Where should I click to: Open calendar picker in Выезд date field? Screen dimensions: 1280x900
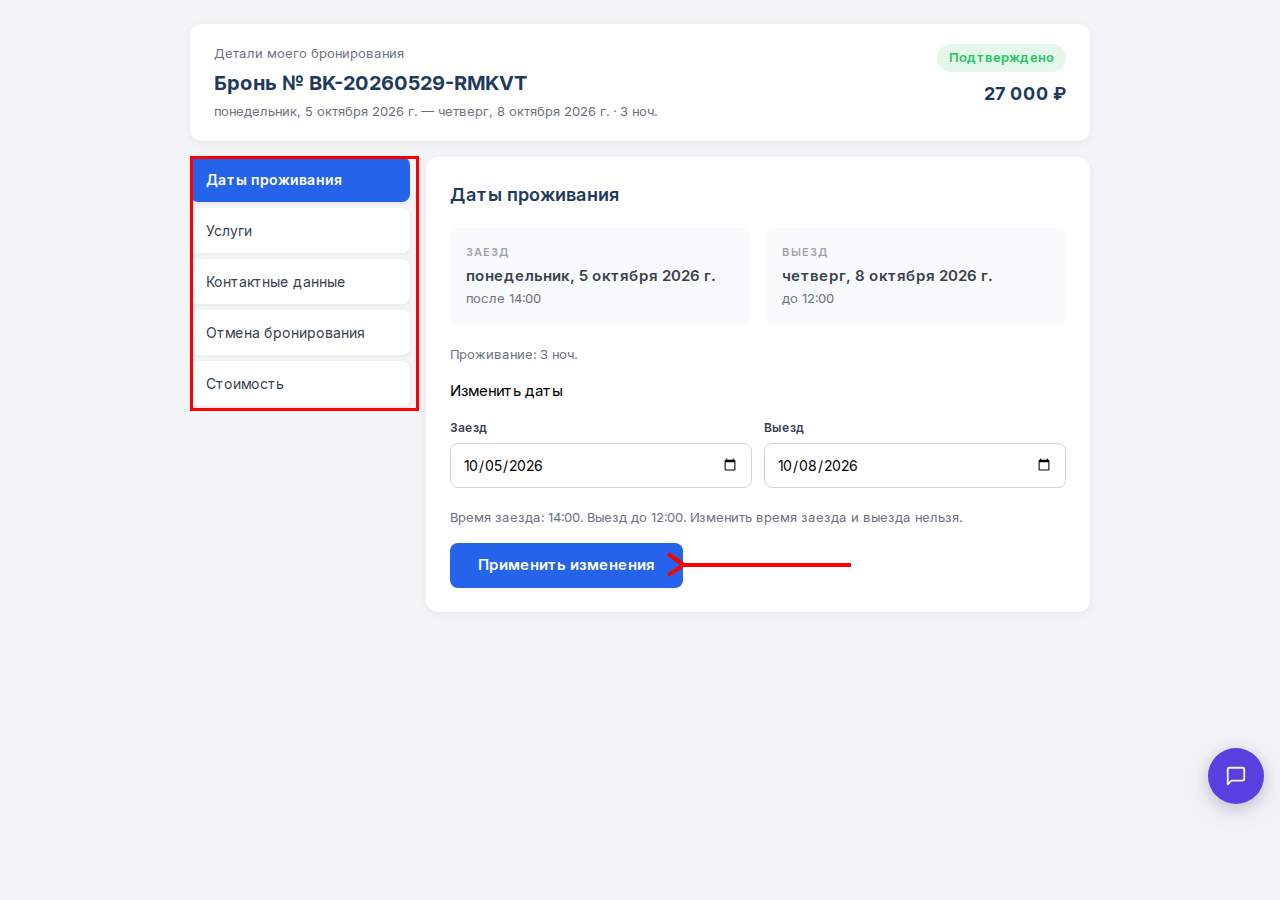pos(1044,465)
